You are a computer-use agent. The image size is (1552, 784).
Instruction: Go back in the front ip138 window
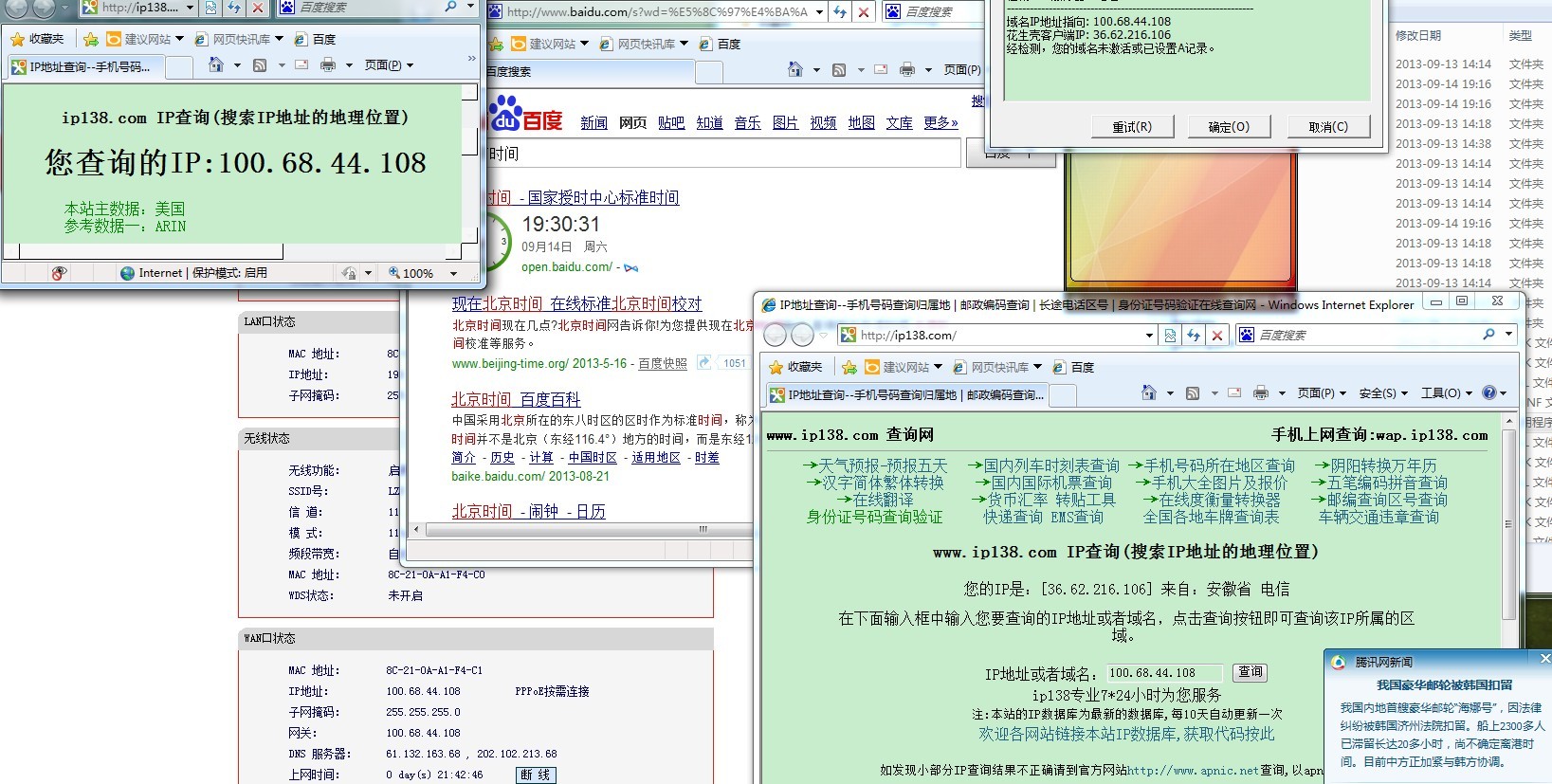(x=775, y=335)
